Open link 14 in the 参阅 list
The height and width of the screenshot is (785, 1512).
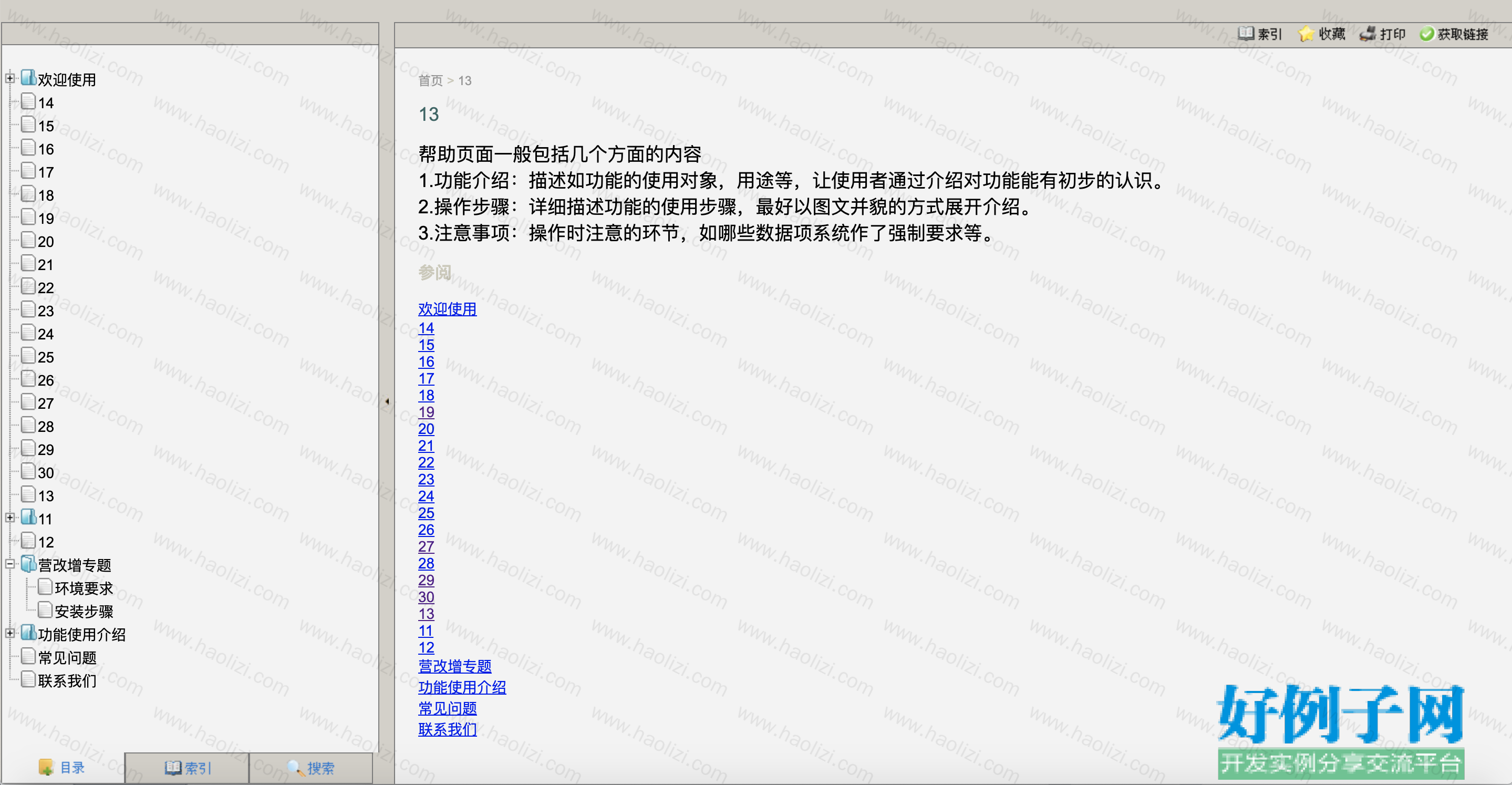pos(426,328)
